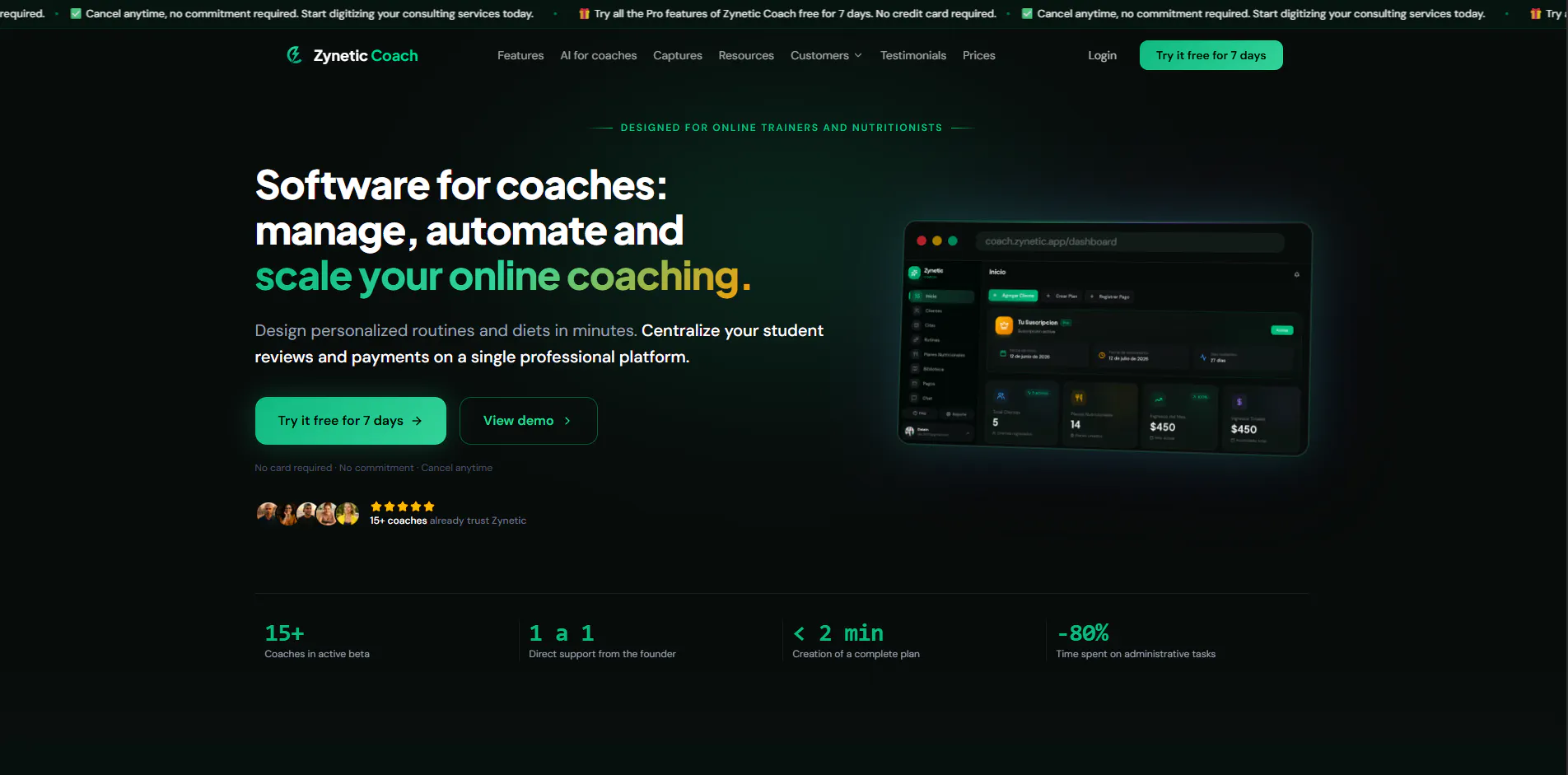Click the green 'Activa' badge in the dashboard preview
This screenshot has width=1568, height=775.
click(1282, 330)
